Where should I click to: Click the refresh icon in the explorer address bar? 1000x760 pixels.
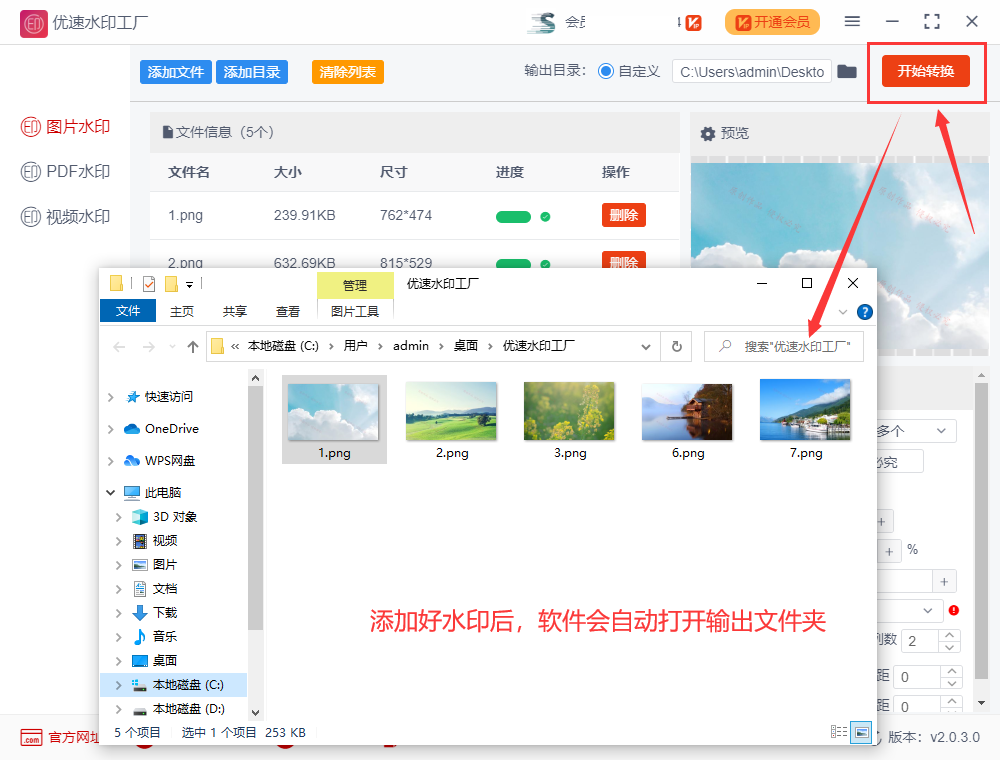coord(676,346)
